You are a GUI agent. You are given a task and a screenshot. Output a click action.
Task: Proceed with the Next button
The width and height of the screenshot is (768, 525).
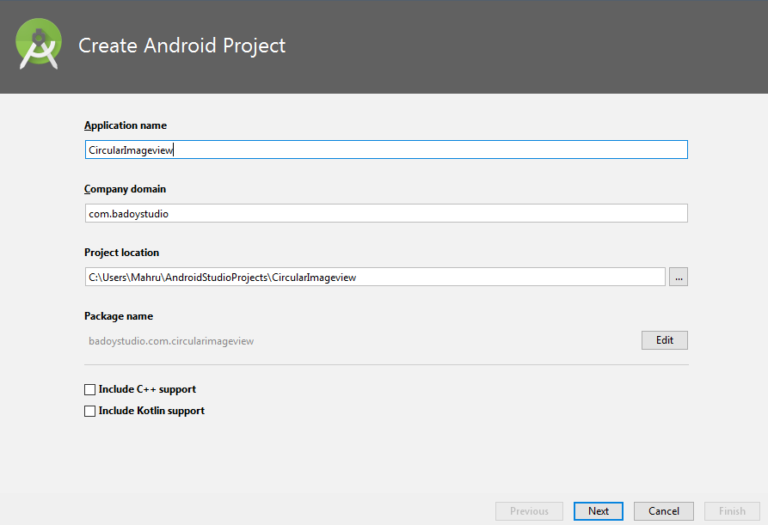598,511
